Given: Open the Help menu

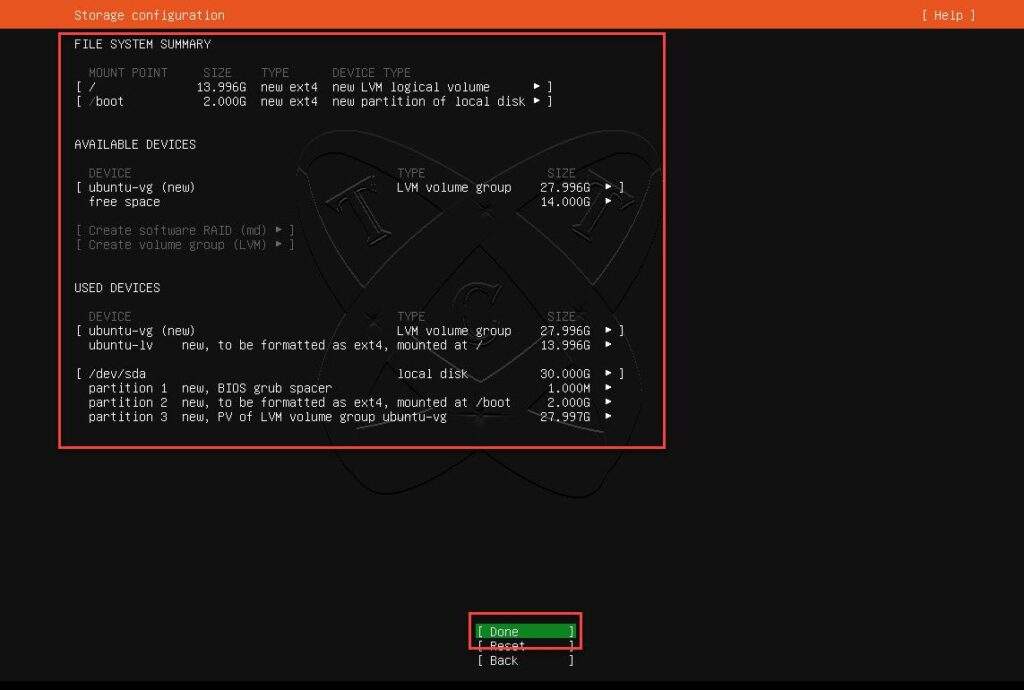Looking at the screenshot, I should pos(948,15).
